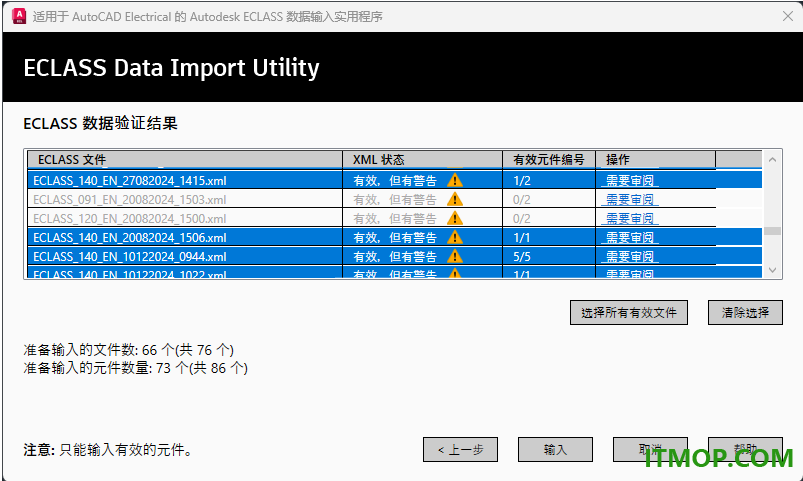Sort by the XML 状态 column header
The width and height of the screenshot is (803, 481).
click(422, 160)
